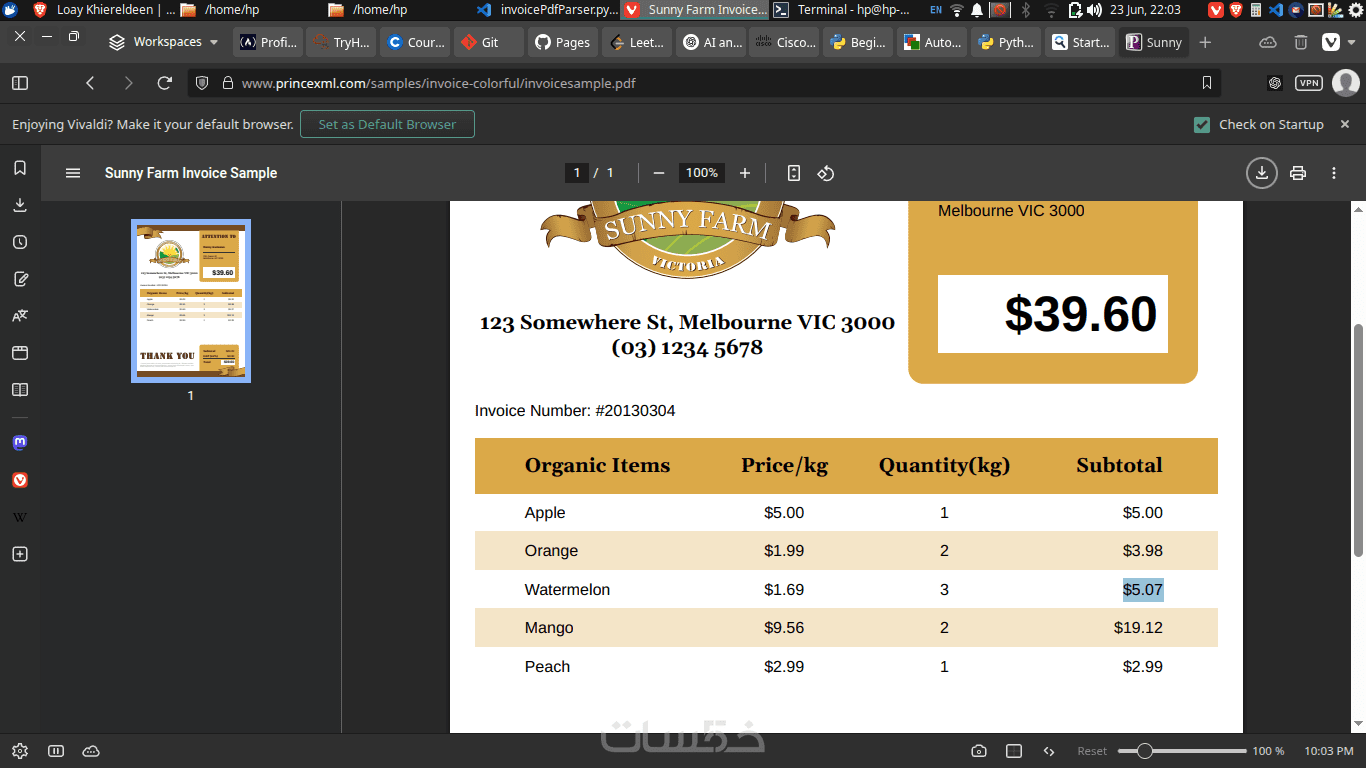Switch to the Cour... tab
The image size is (1366, 768).
point(415,42)
